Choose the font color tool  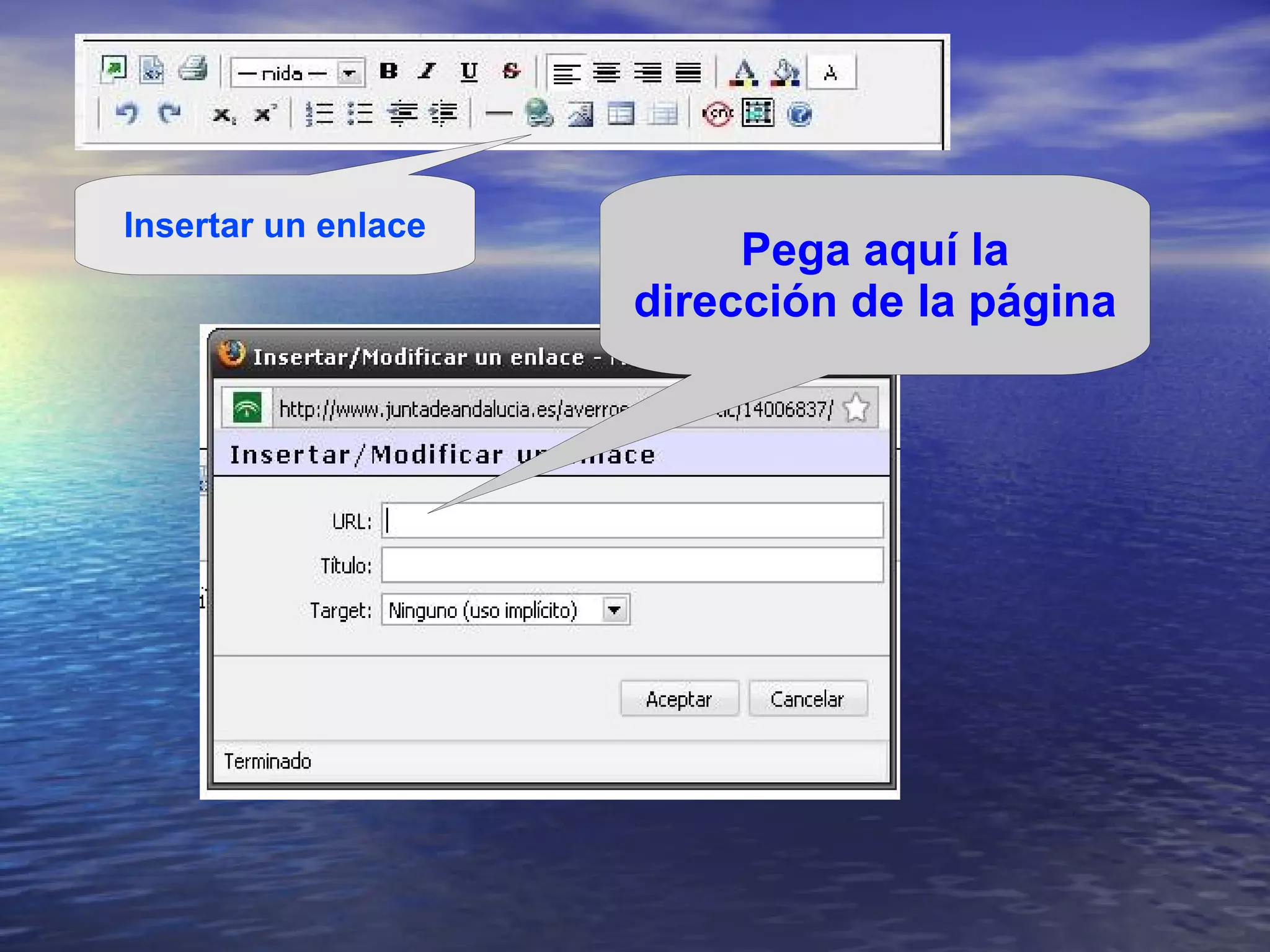[x=744, y=73]
